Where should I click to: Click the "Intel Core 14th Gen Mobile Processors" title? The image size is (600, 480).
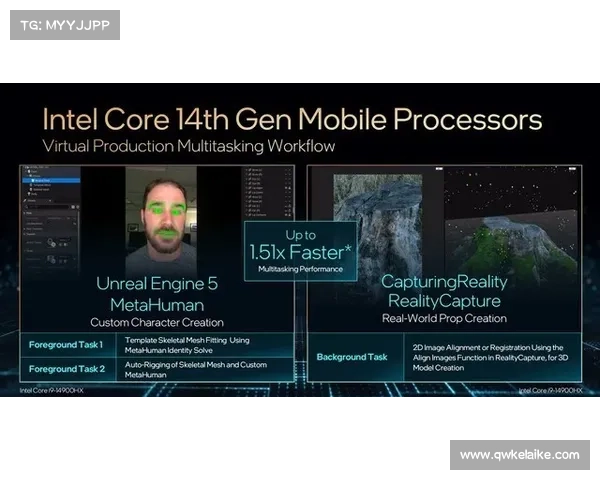(x=292, y=119)
